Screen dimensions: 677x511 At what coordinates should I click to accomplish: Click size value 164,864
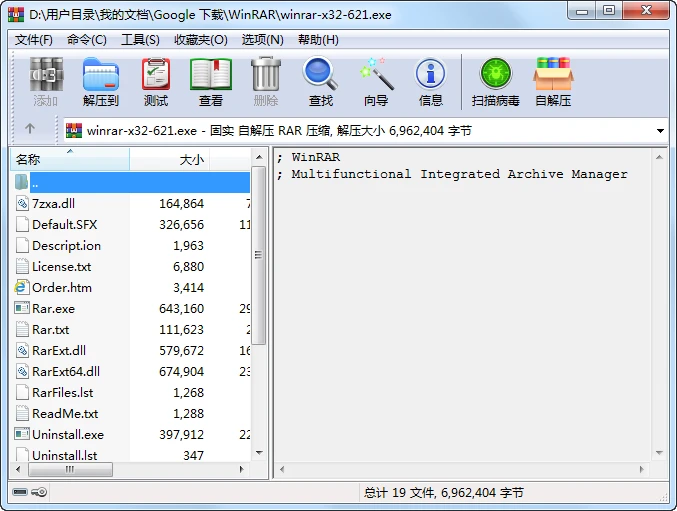(x=181, y=203)
